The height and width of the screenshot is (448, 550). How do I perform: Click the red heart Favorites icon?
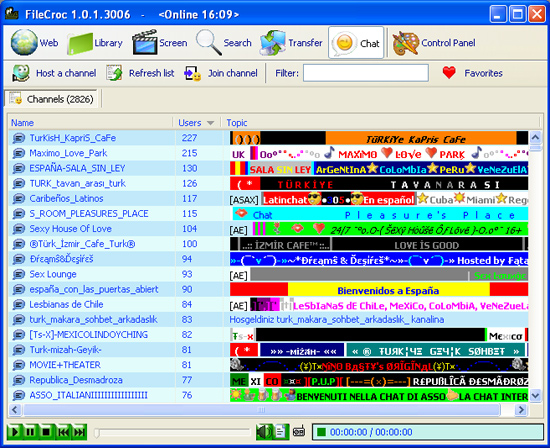[449, 73]
